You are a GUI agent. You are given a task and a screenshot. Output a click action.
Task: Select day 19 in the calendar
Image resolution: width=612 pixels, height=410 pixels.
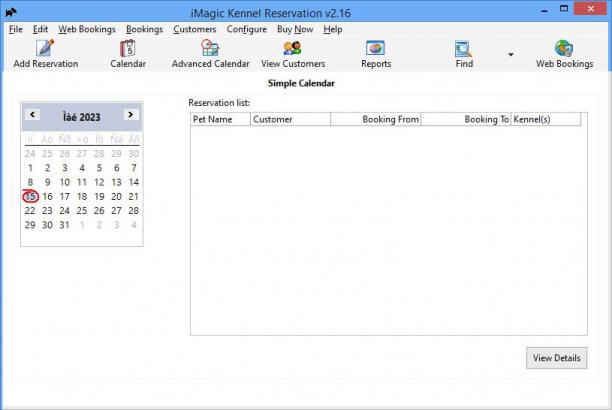point(99,196)
